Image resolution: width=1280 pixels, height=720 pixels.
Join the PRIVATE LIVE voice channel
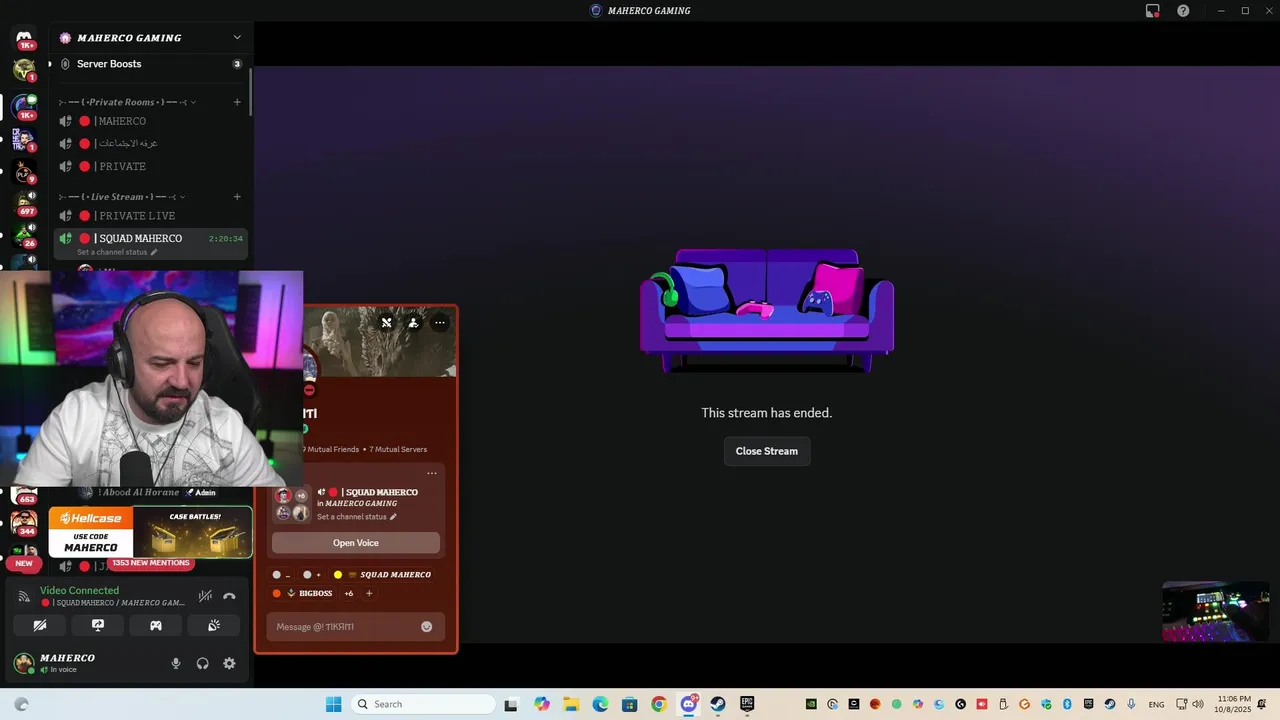click(150, 216)
